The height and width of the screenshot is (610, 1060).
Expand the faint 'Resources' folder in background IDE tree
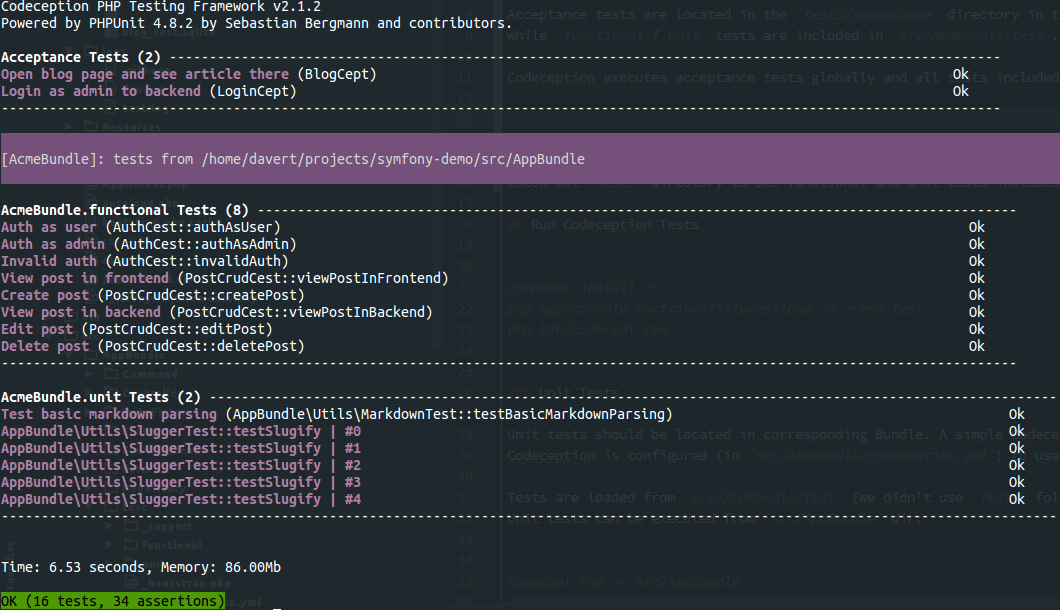(69, 126)
